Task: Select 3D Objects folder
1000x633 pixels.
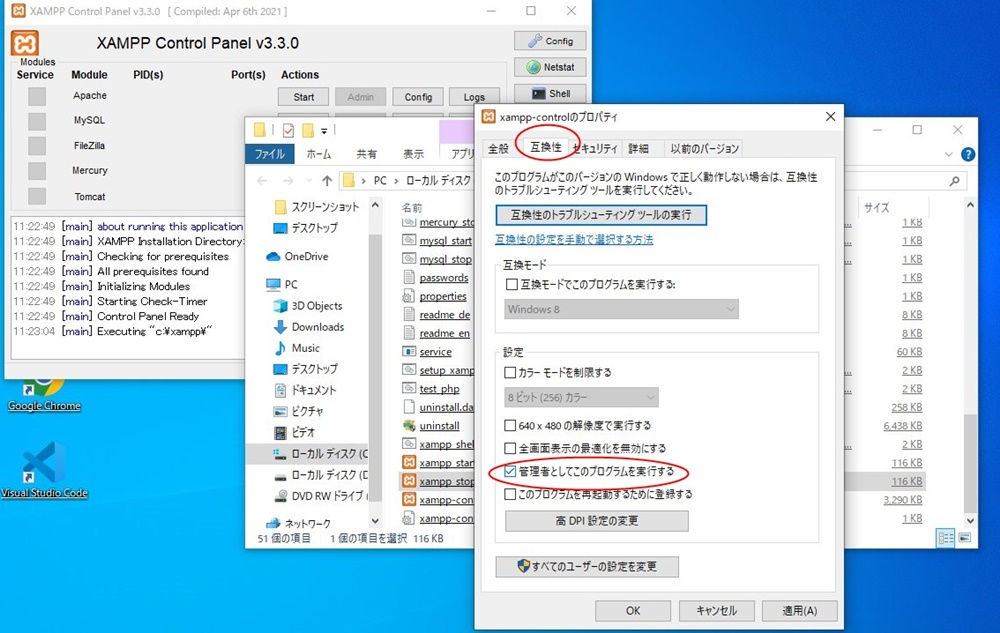Action: tap(309, 305)
